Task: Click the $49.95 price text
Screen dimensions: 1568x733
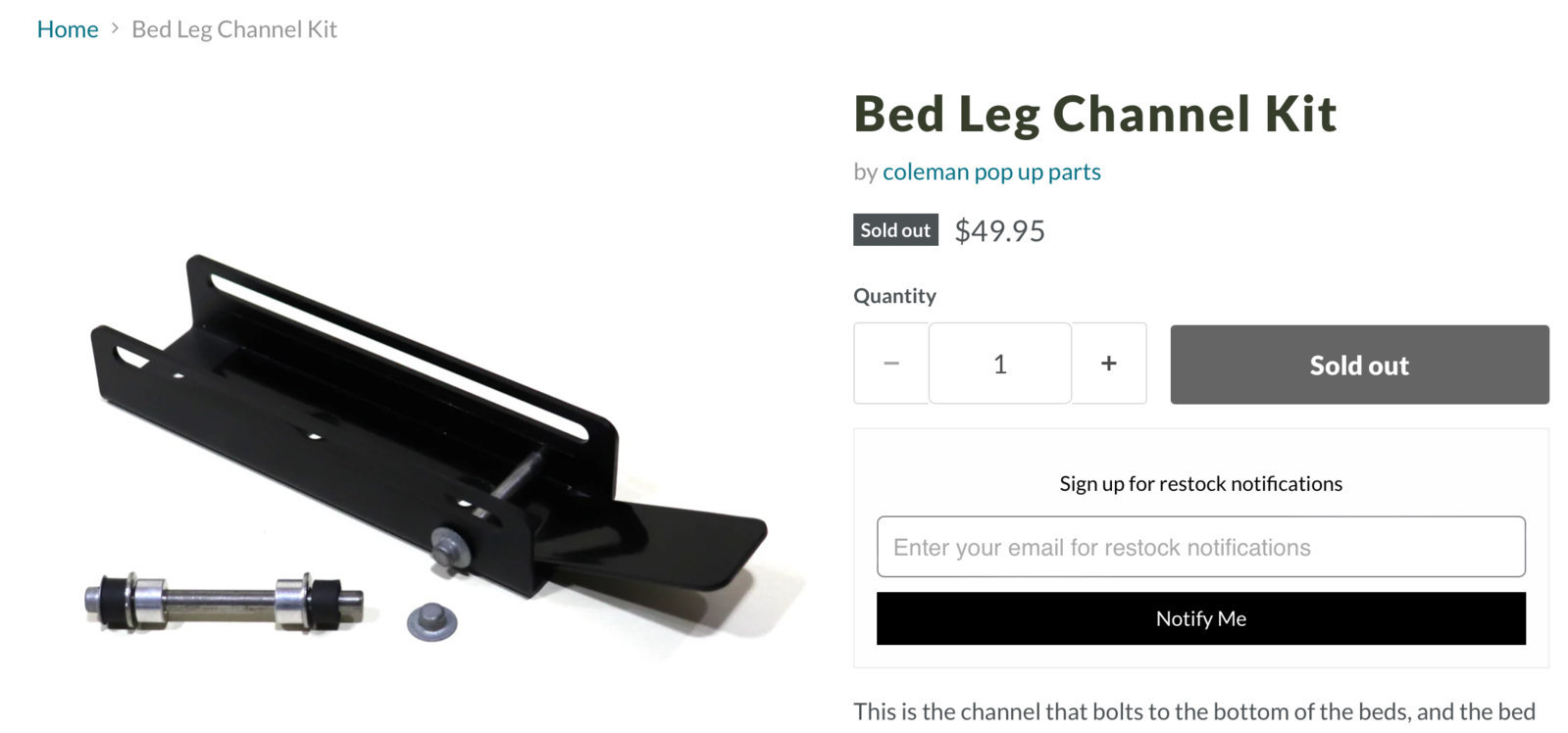Action: pyautogui.click(x=999, y=231)
